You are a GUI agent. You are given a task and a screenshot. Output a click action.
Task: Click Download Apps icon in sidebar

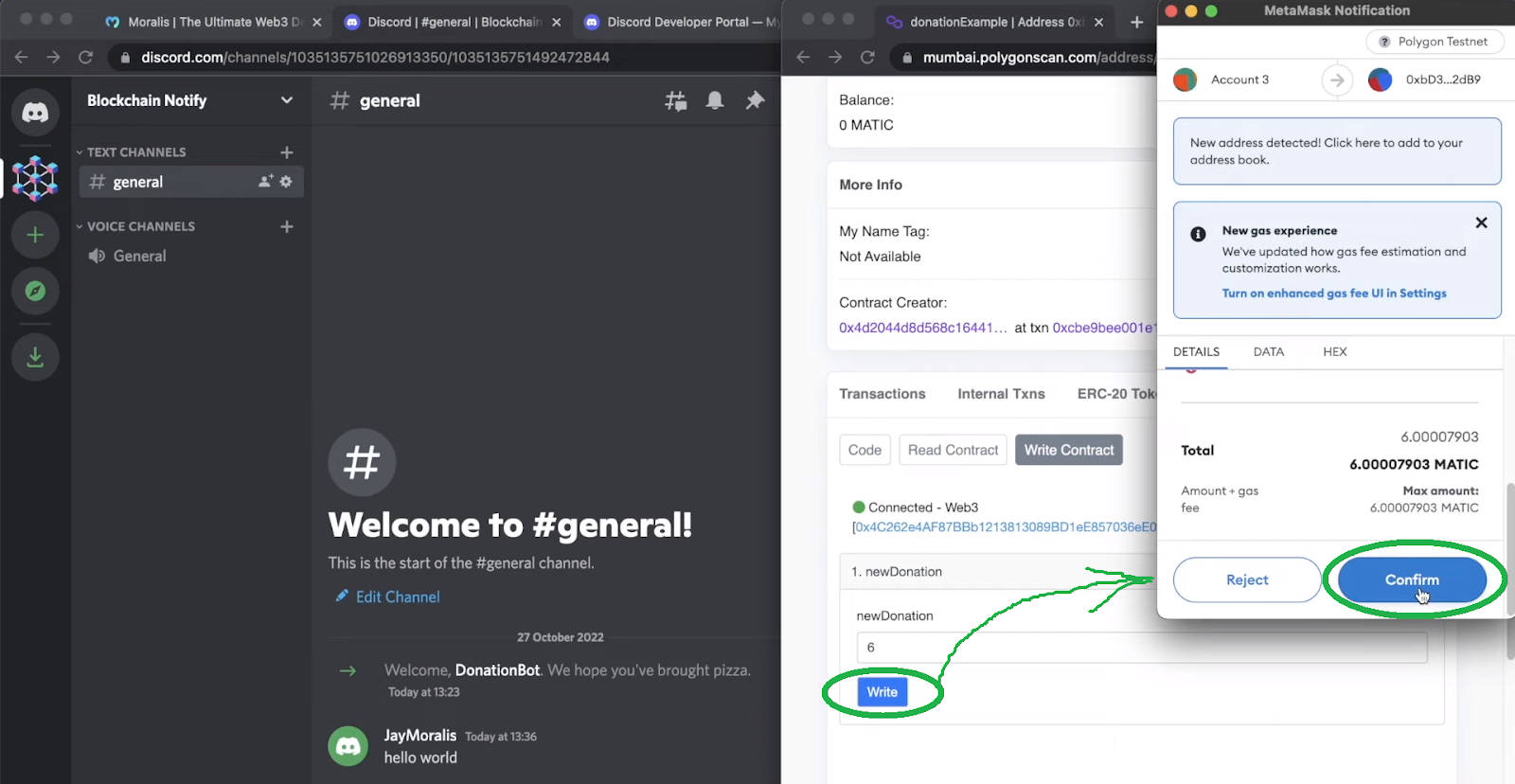35,357
